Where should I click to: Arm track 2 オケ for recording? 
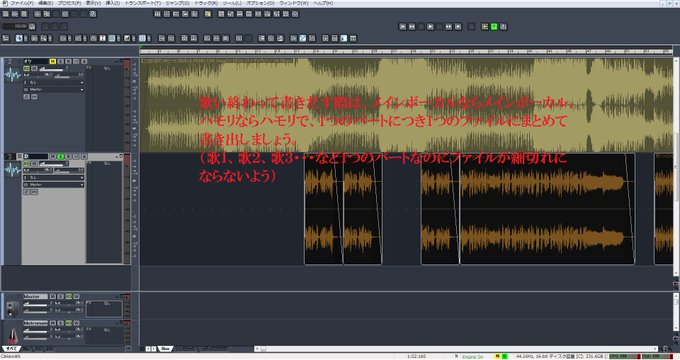coord(68,61)
